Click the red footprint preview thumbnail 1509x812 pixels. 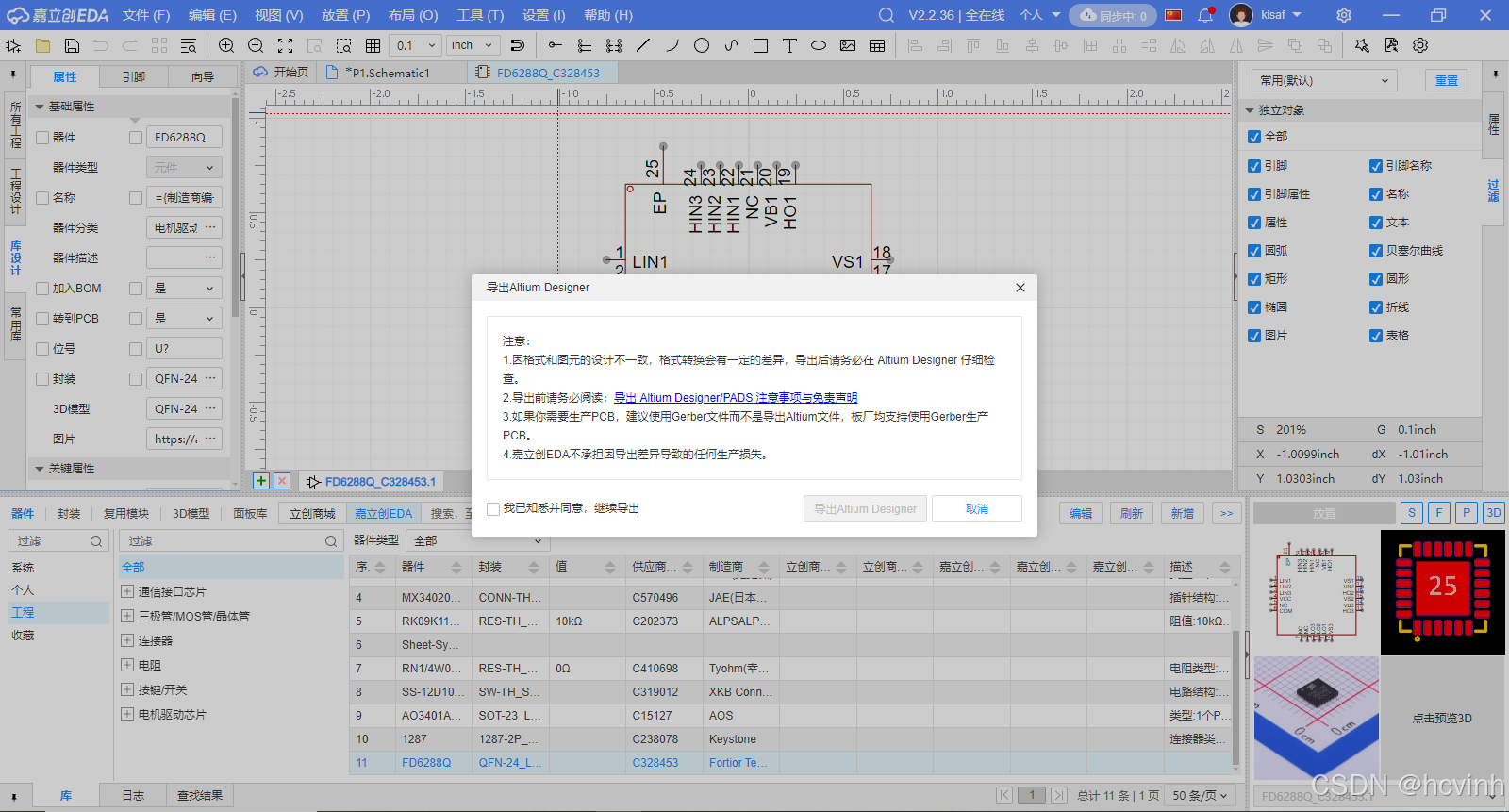click(x=1443, y=592)
